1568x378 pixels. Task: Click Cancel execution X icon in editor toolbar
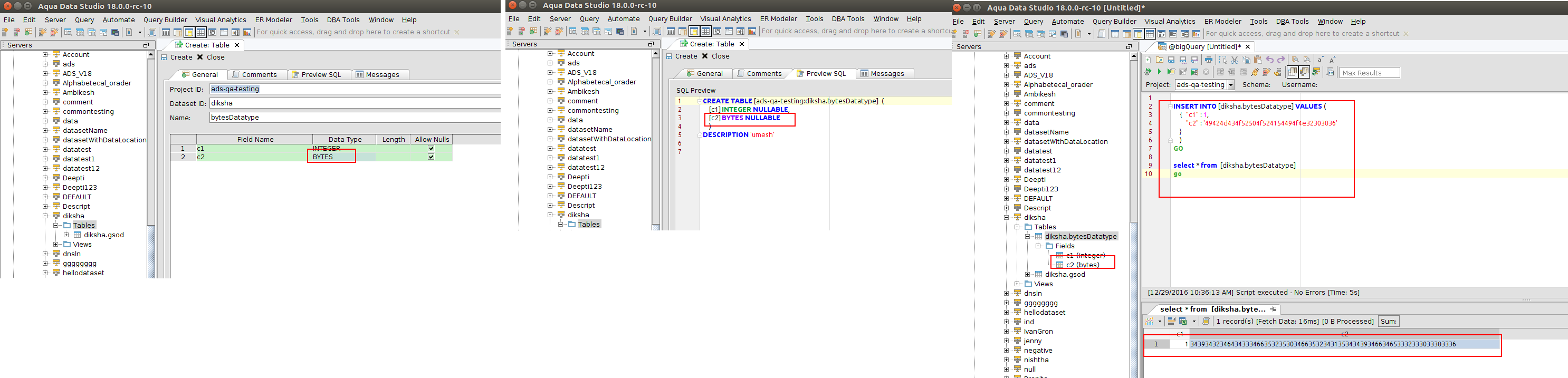tap(1207, 71)
